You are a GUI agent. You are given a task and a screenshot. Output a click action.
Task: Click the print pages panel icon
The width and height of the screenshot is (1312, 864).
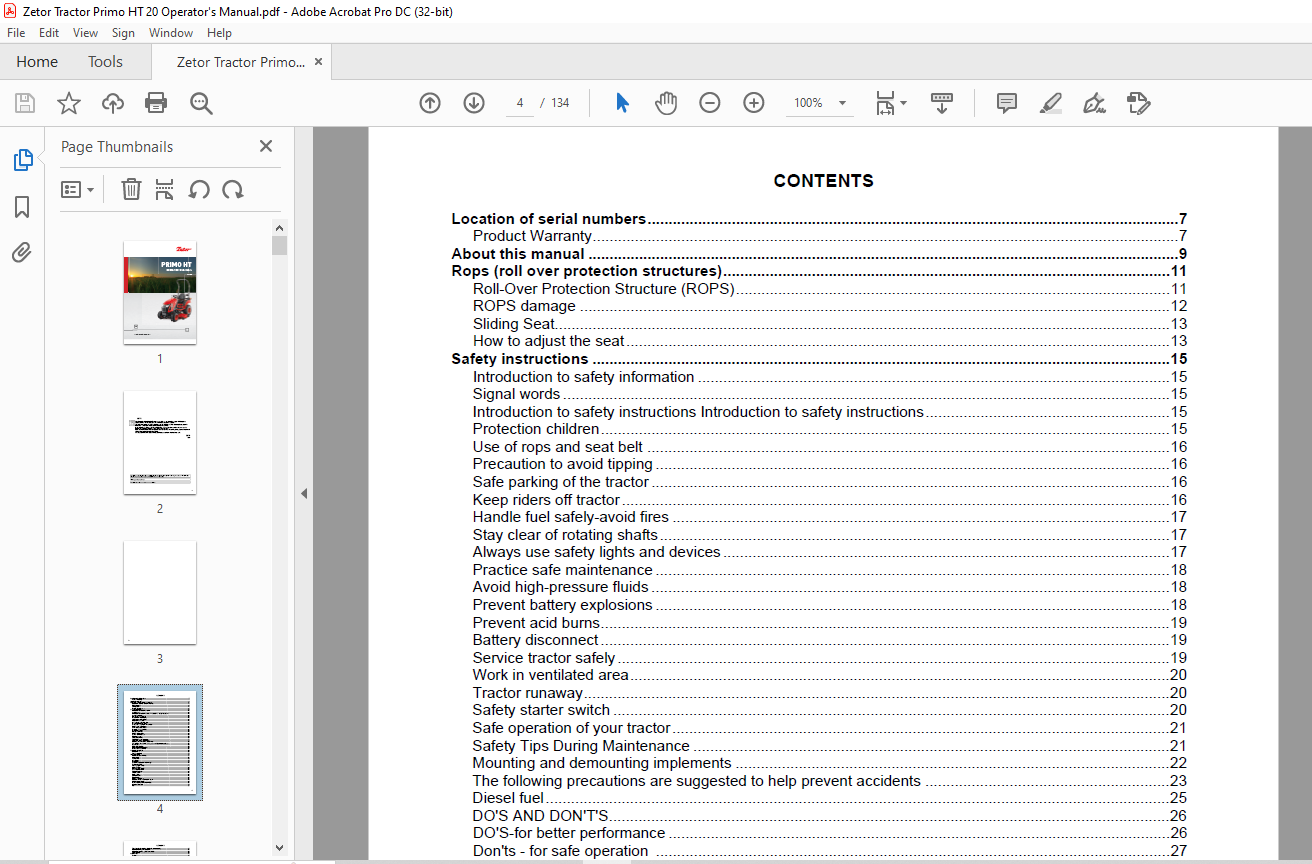coord(165,189)
